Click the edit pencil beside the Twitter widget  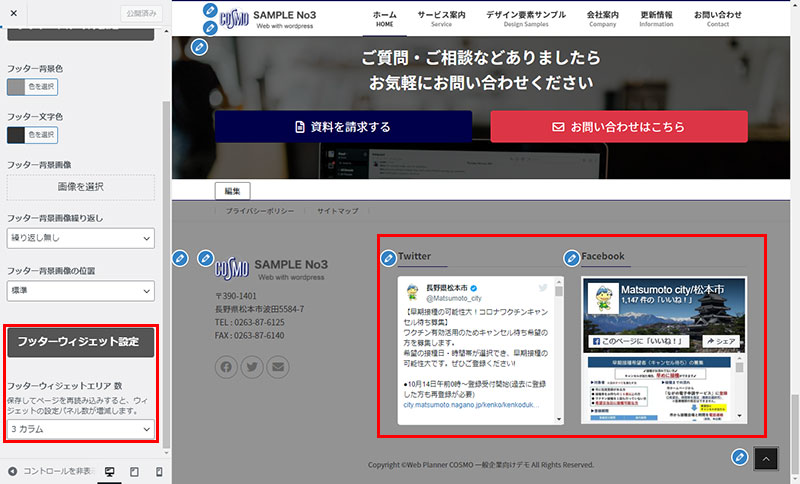click(x=389, y=259)
